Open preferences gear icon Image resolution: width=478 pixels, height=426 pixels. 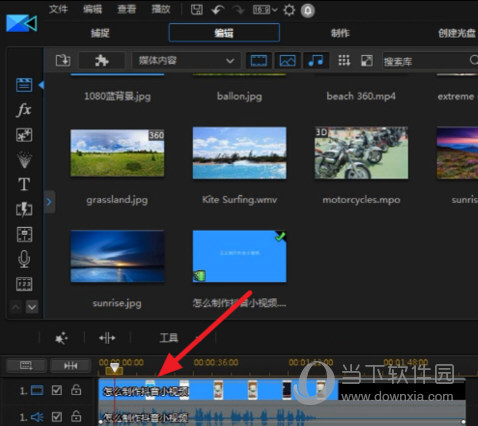click(289, 10)
